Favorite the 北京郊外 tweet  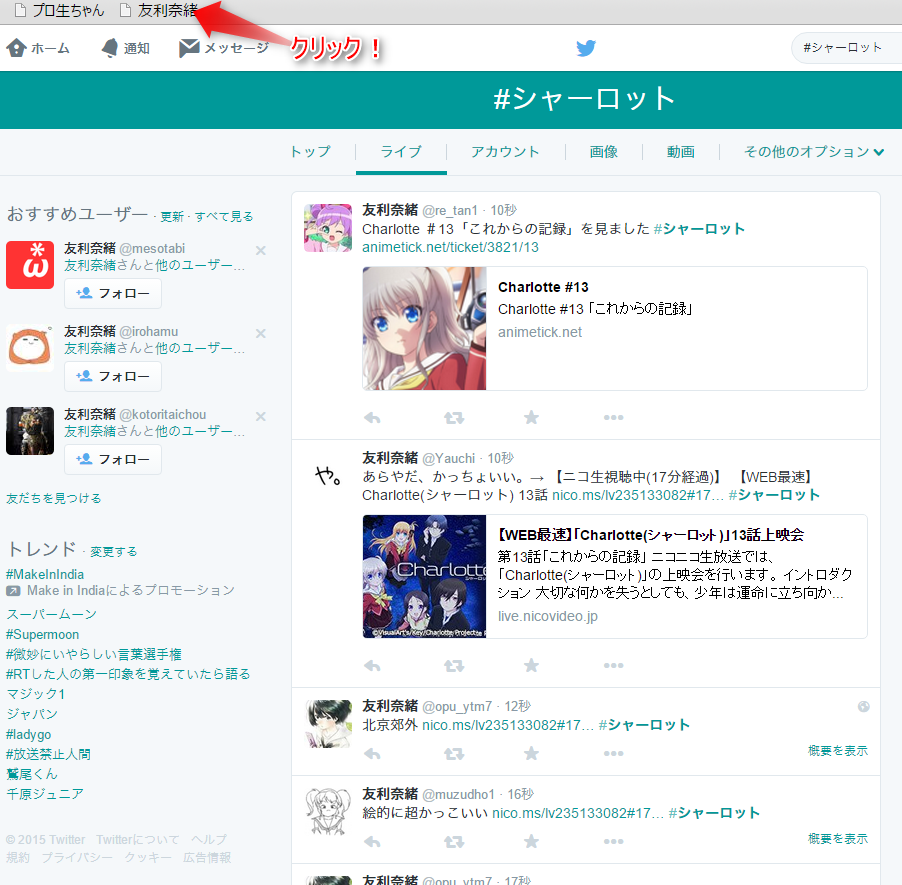532,753
